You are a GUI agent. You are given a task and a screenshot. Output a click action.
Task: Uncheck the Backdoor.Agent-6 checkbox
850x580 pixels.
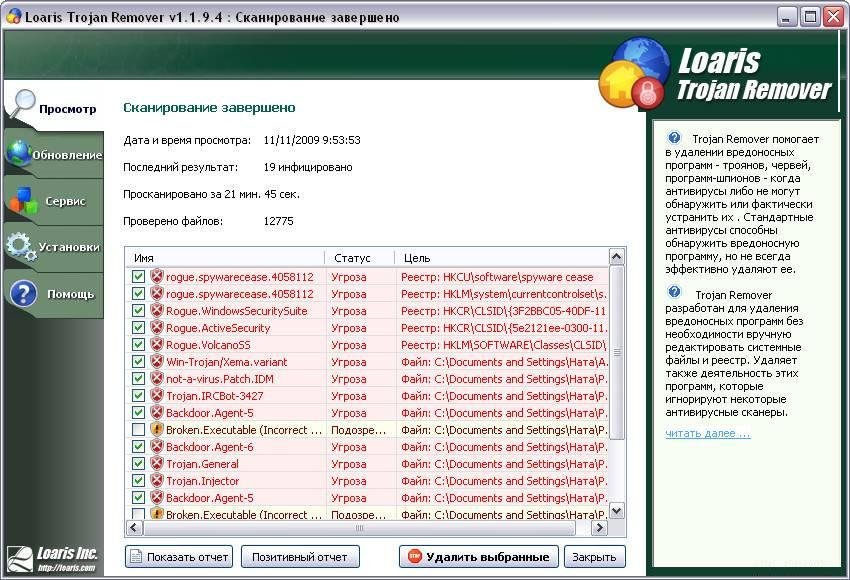[138, 447]
